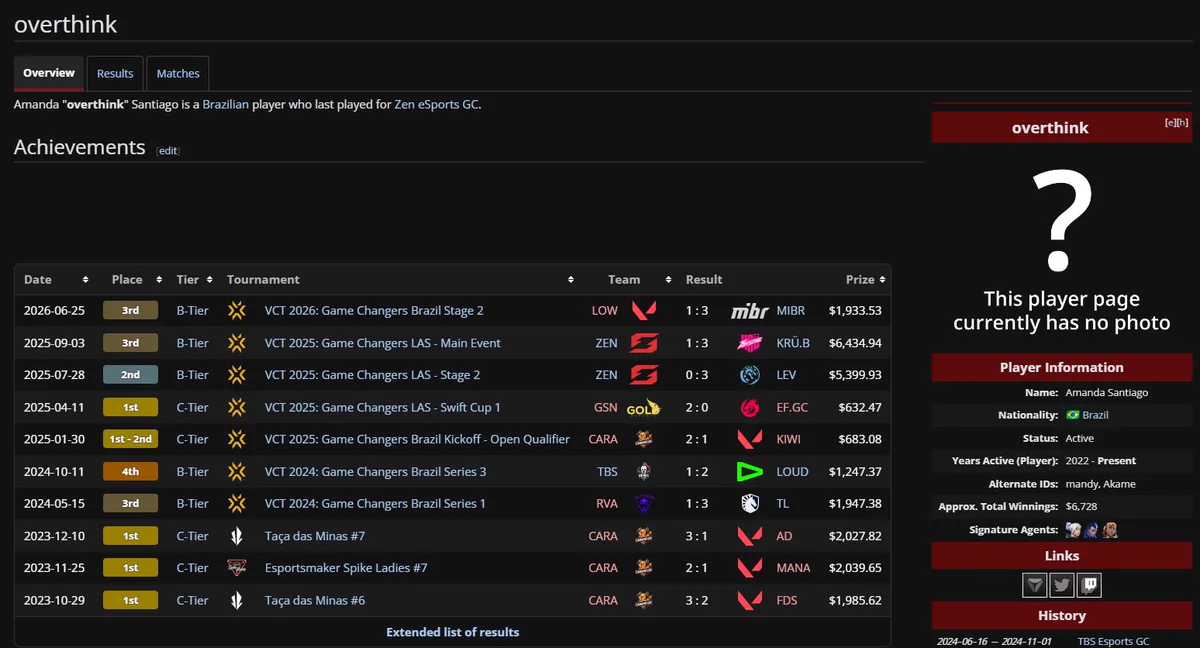Click B-Tier link in the 2026-06-25 row
Image resolution: width=1200 pixels, height=648 pixels.
point(193,311)
